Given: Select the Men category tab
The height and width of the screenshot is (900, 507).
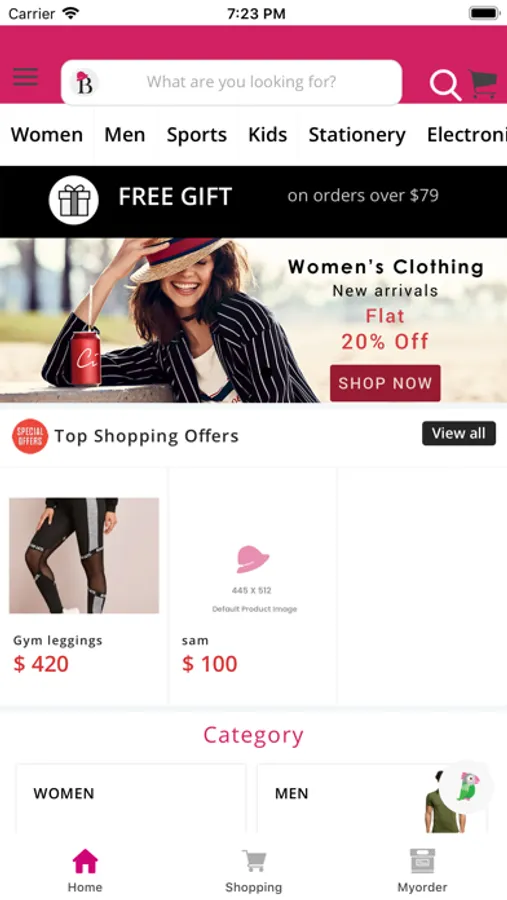Looking at the screenshot, I should [125, 135].
